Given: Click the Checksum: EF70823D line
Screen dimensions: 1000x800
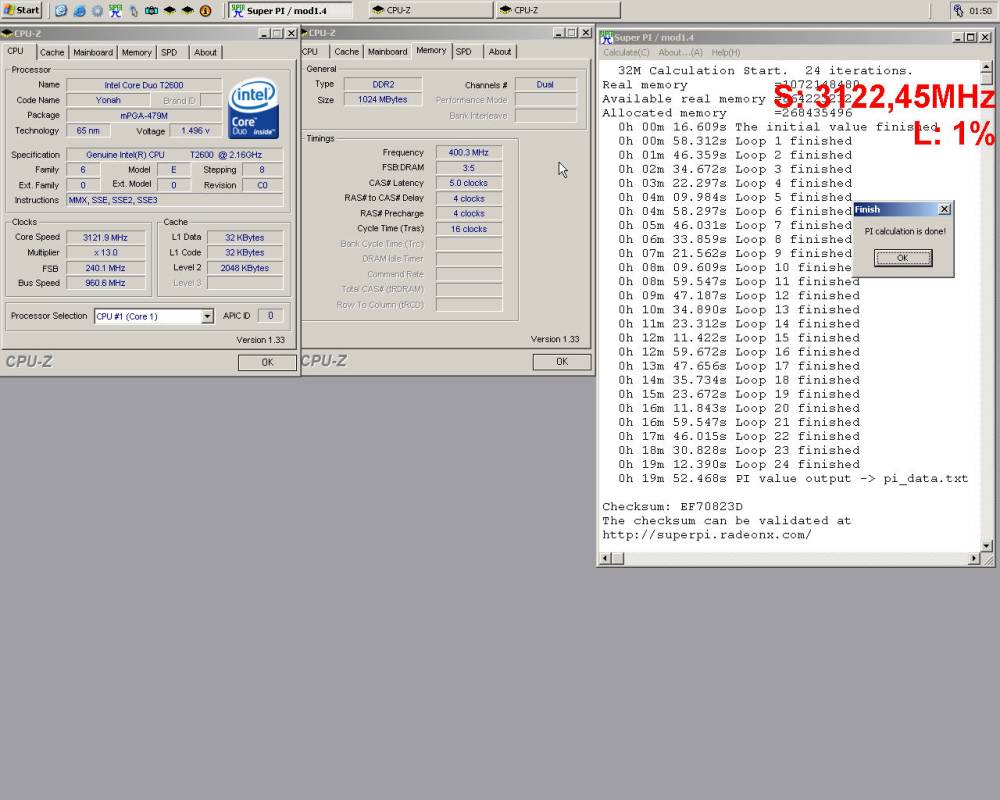Looking at the screenshot, I should coord(672,507).
